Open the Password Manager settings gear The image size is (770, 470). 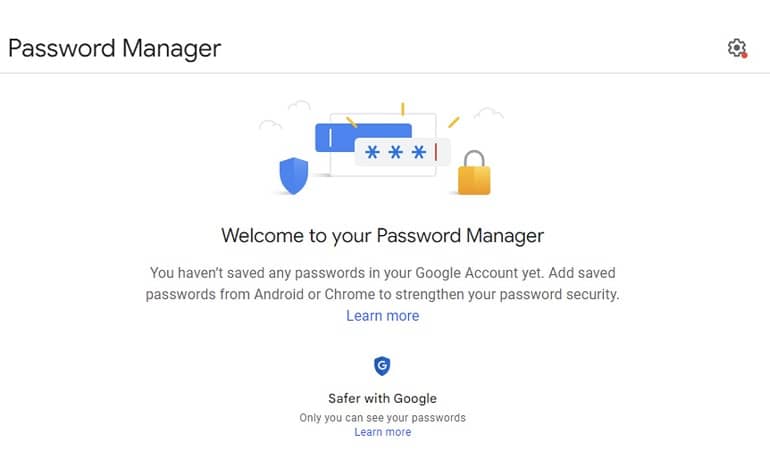736,48
